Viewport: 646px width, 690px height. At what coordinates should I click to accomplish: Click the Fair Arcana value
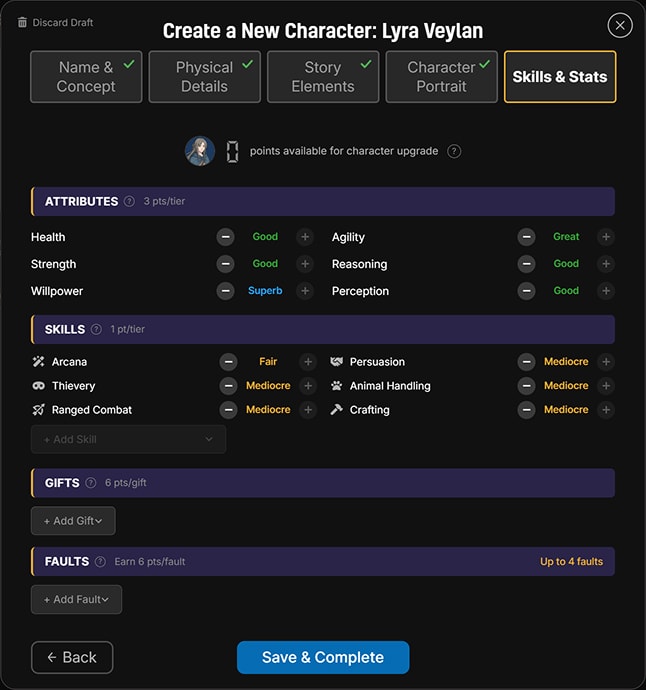[268, 362]
